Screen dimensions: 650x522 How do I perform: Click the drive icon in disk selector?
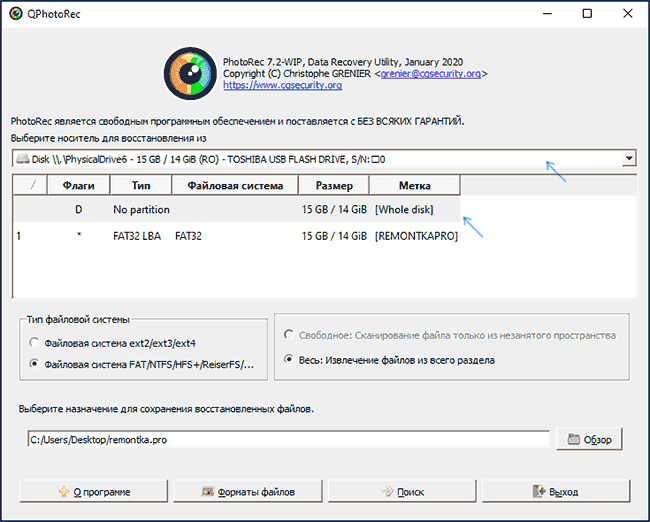(x=22, y=159)
